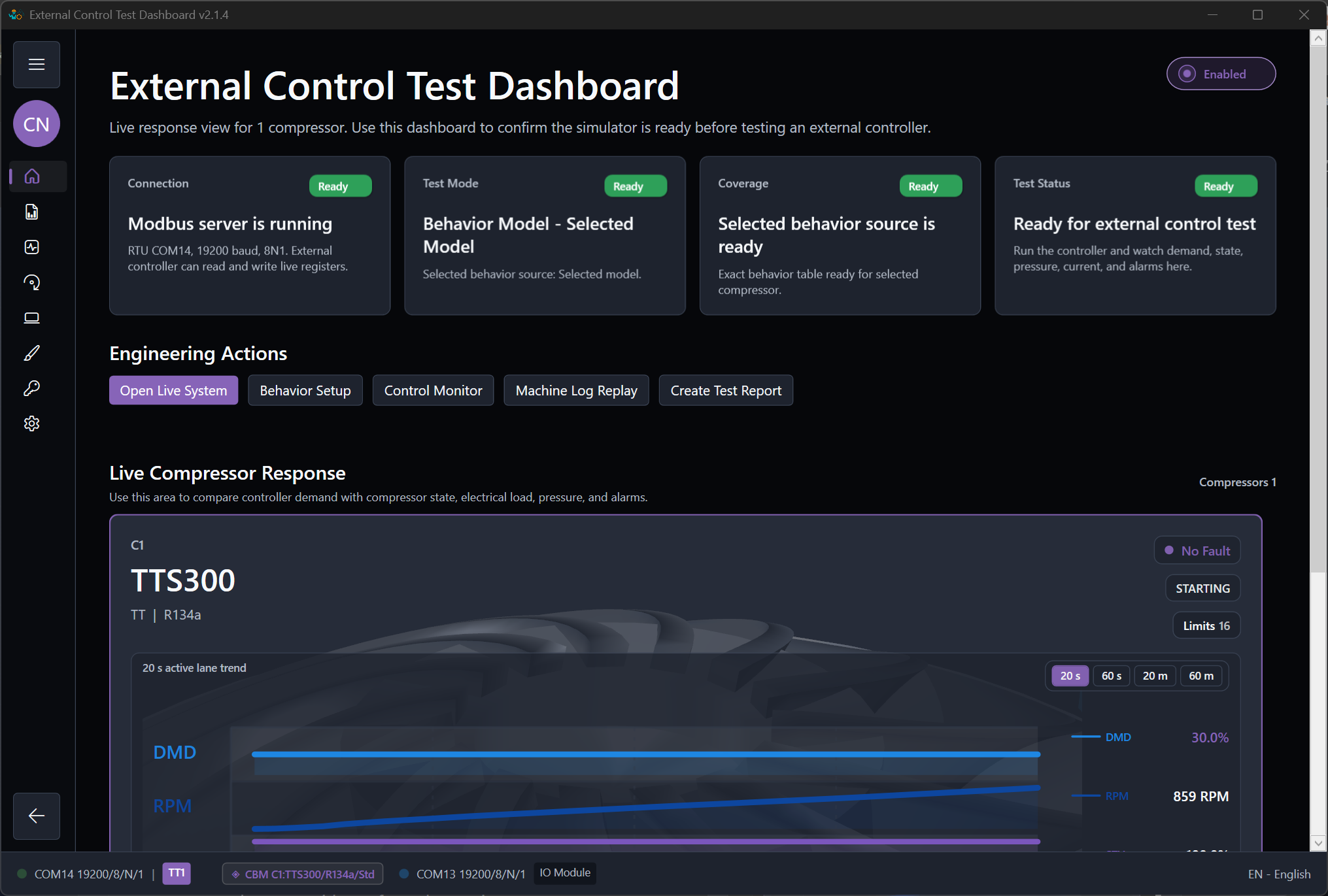Open the EN - English language selector
1328x896 pixels.
[1279, 874]
